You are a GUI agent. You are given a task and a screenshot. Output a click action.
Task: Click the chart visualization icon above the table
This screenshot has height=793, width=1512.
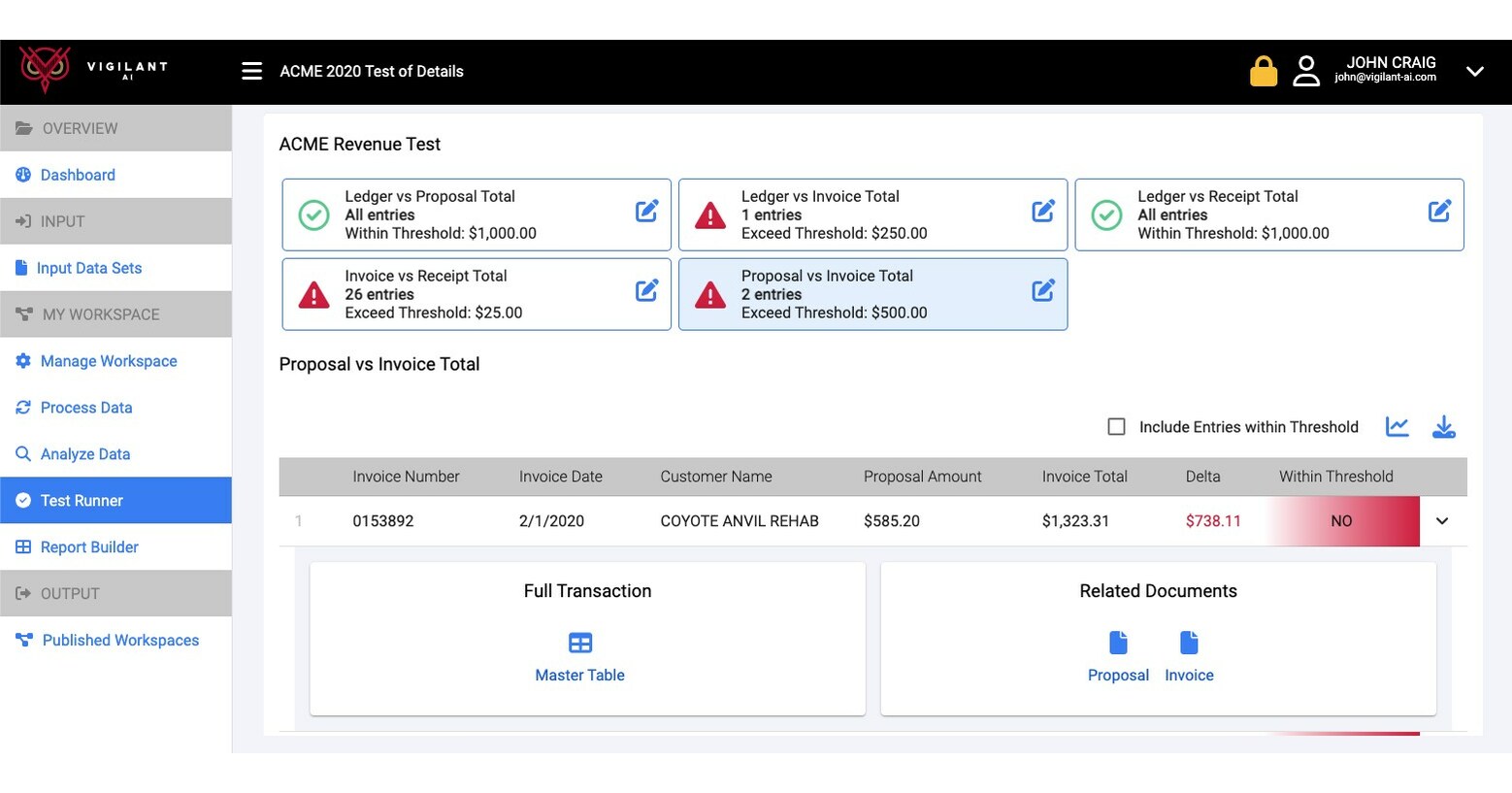point(1397,426)
